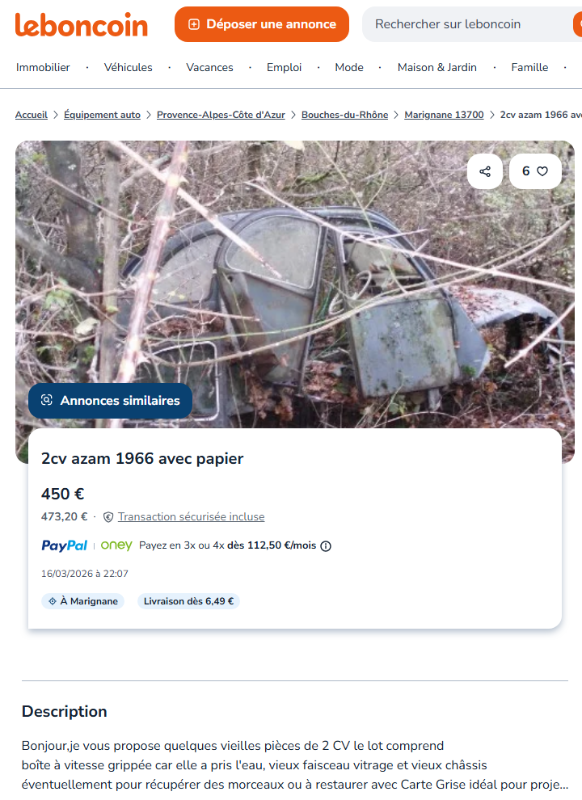Favorite the listing with heart icon
This screenshot has height=800, width=582.
[x=535, y=171]
